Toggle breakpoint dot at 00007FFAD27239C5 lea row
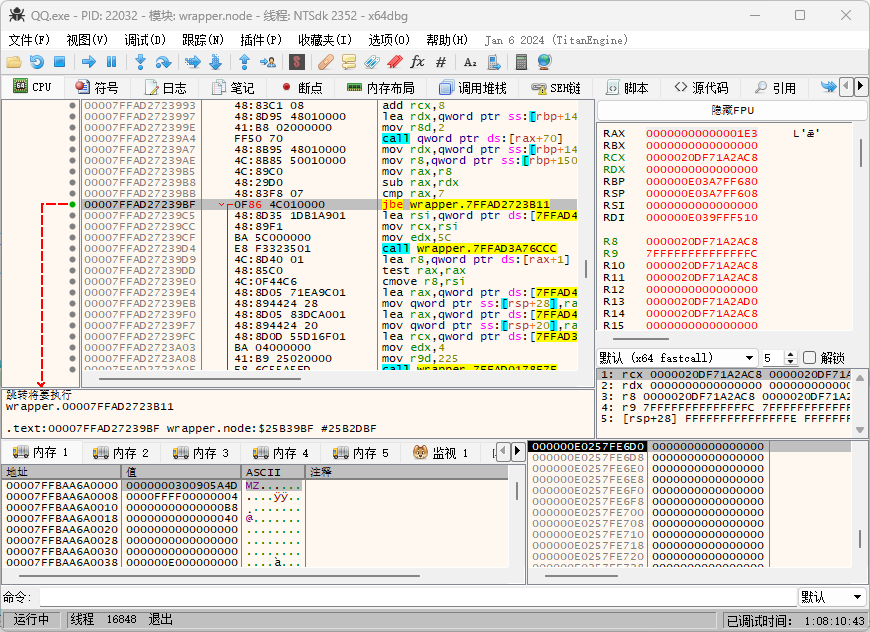This screenshot has height=632, width=870. (x=72, y=215)
